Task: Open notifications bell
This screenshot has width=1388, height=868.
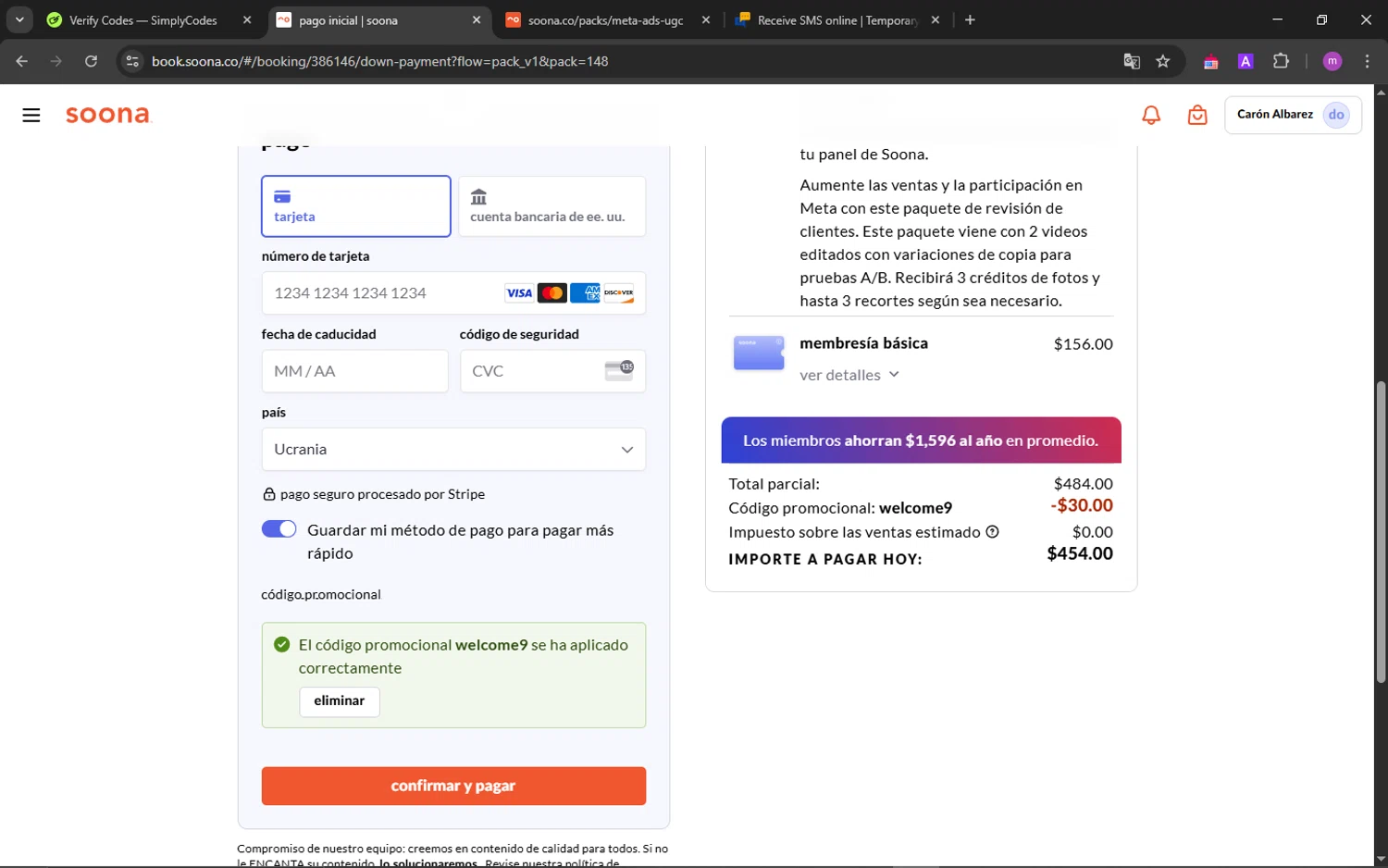Action: click(1151, 115)
